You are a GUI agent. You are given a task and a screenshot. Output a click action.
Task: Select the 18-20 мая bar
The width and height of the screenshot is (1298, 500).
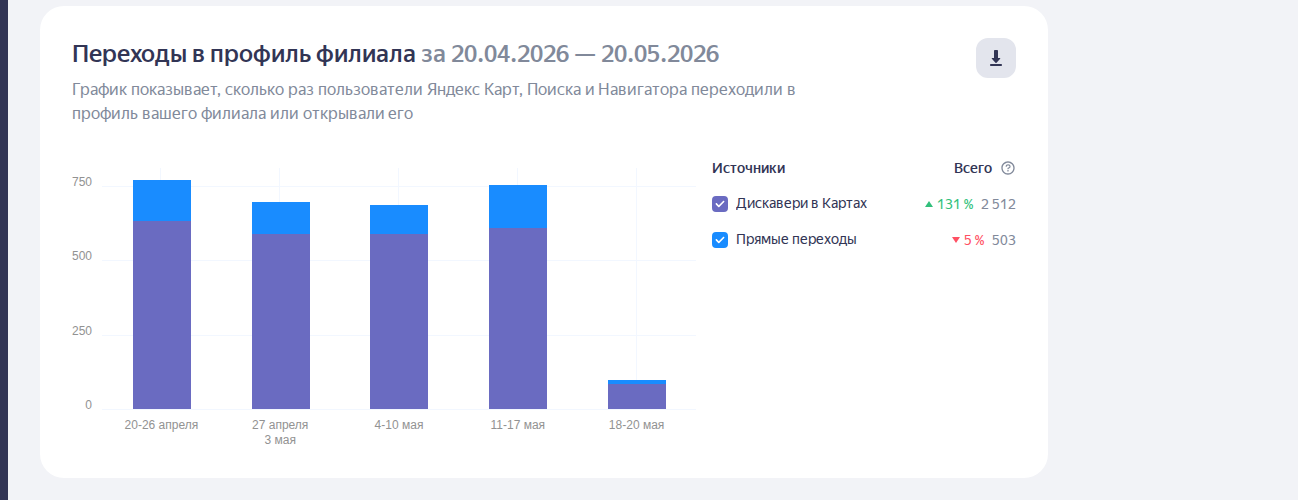point(637,395)
